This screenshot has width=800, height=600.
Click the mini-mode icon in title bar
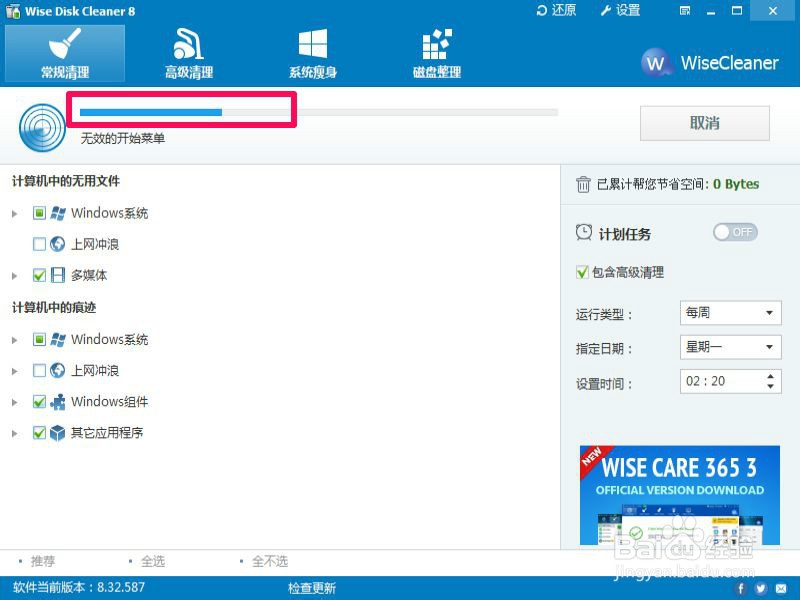pyautogui.click(x=685, y=11)
